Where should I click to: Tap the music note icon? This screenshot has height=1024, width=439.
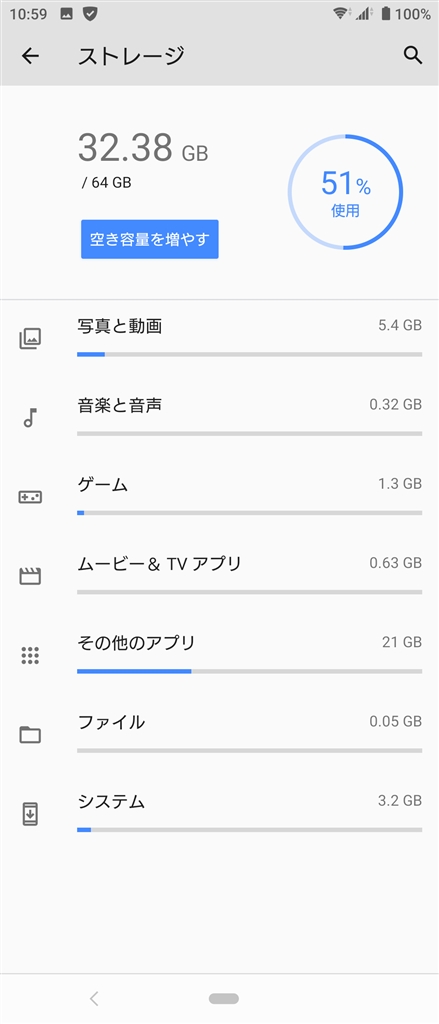[x=30, y=417]
